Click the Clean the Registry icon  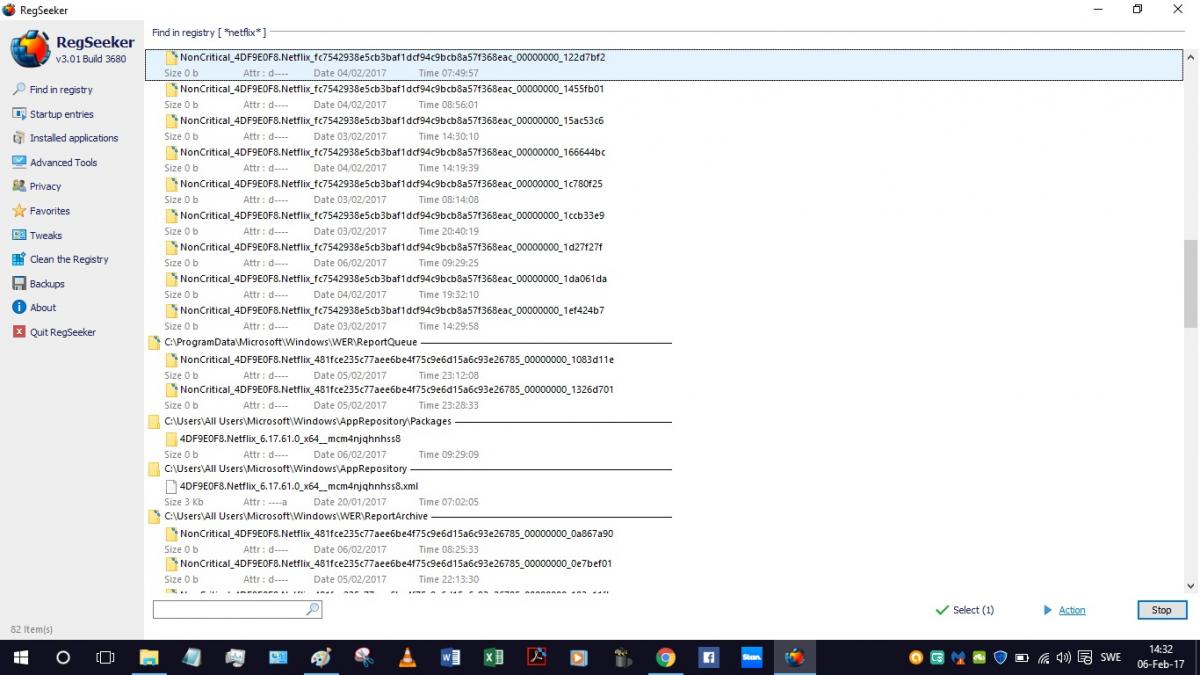pyautogui.click(x=19, y=259)
